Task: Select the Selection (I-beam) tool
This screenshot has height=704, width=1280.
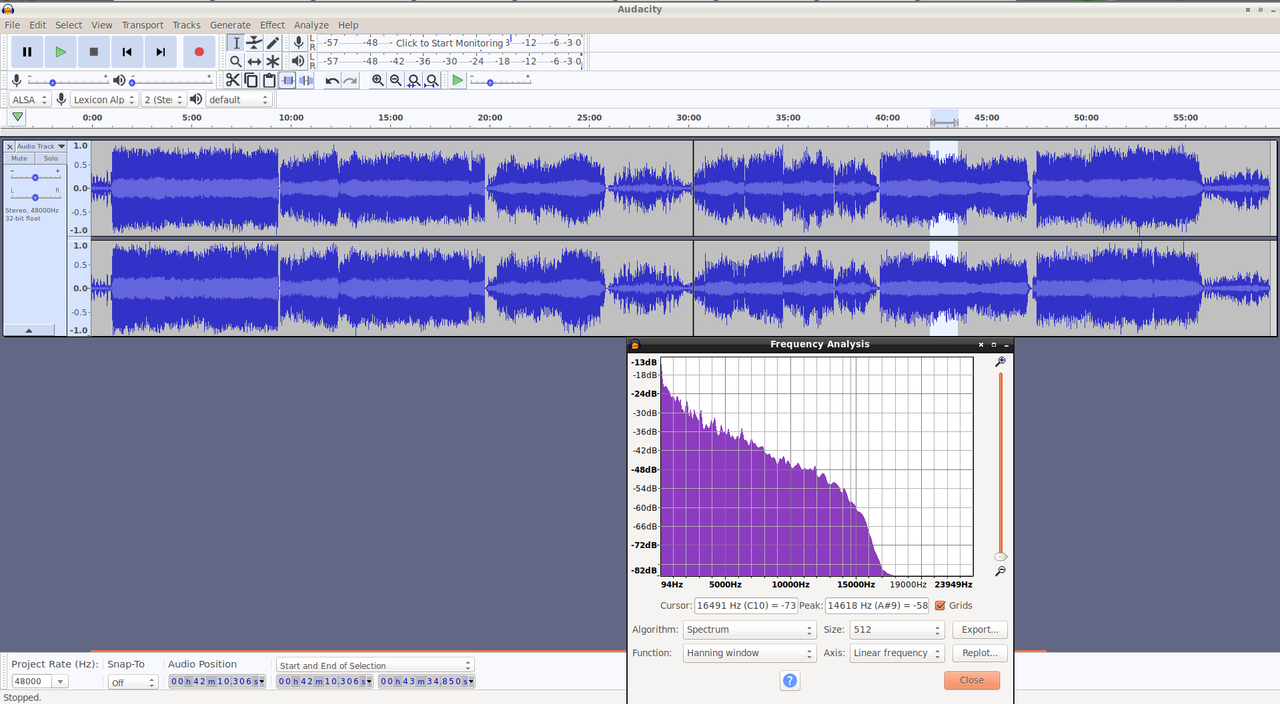Action: tap(236, 43)
